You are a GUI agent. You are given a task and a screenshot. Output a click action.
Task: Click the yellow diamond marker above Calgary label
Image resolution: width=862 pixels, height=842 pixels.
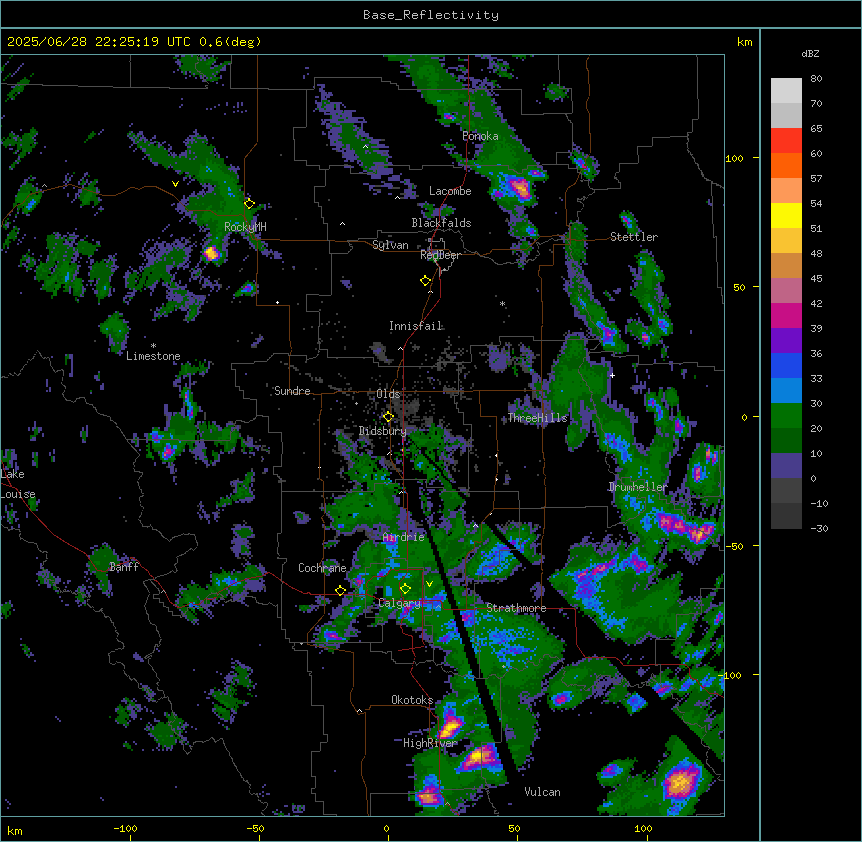pyautogui.click(x=405, y=589)
